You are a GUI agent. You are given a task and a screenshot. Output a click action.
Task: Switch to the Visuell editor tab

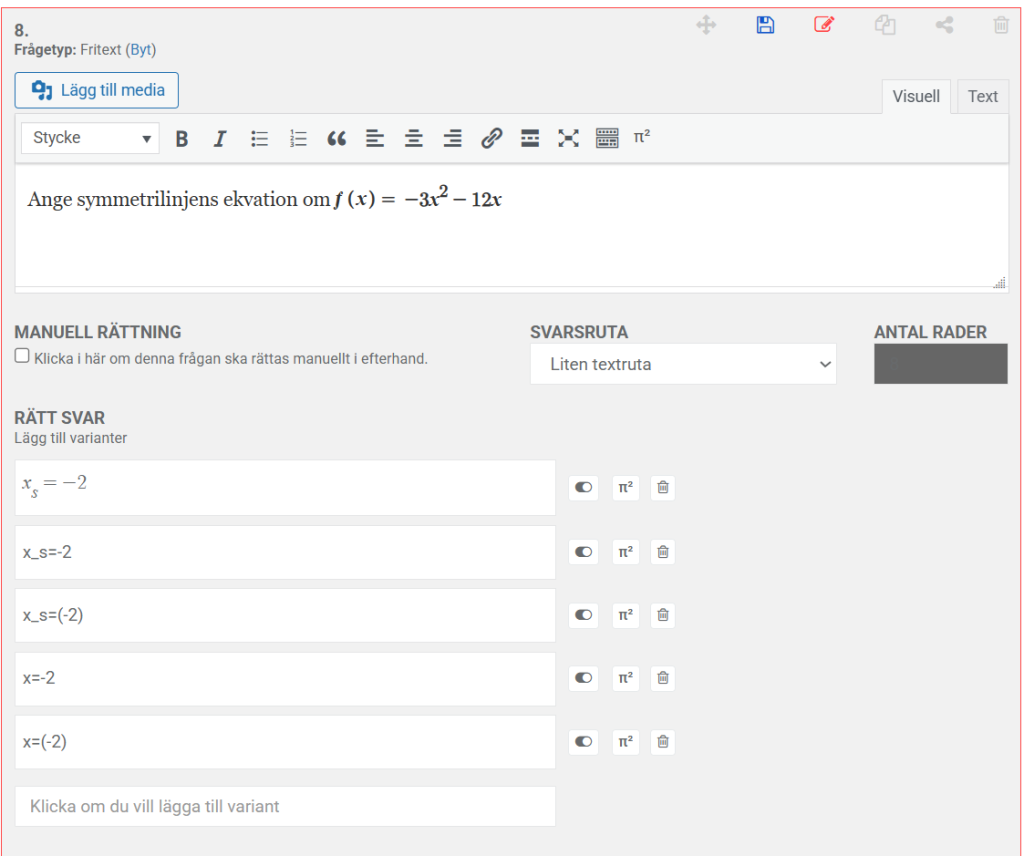click(x=916, y=96)
